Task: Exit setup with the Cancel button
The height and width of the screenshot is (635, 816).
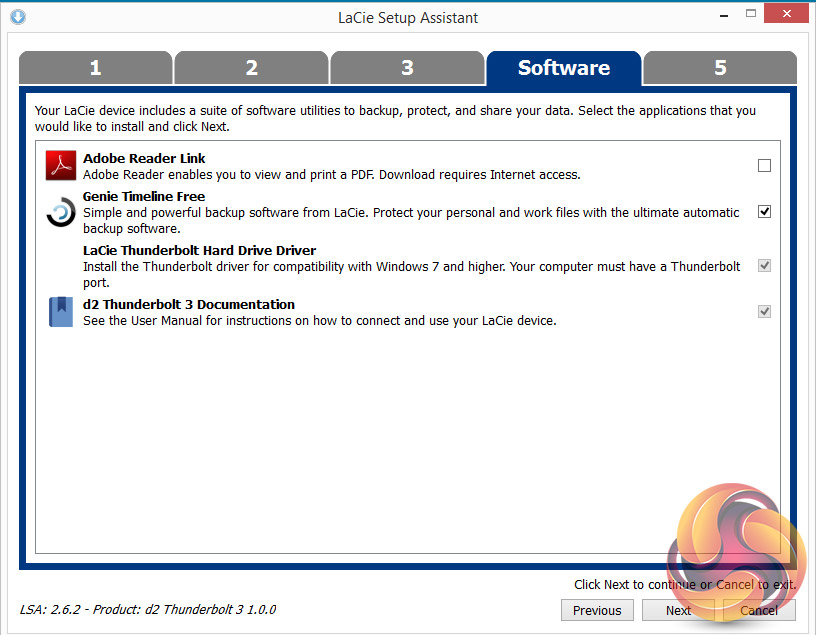Action: 759,610
